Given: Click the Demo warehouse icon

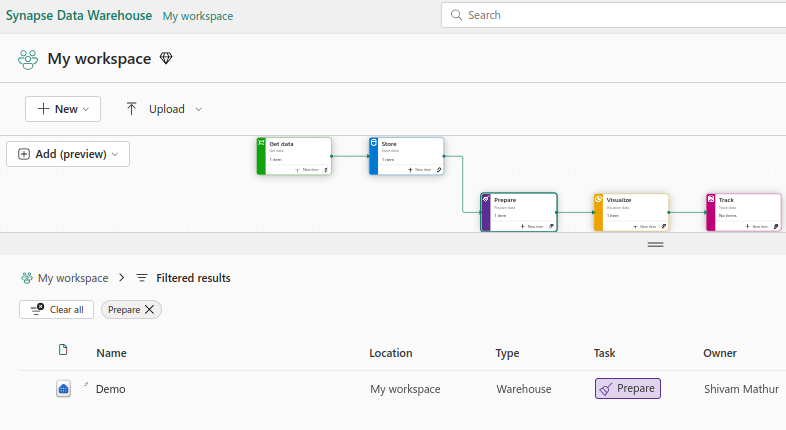Looking at the screenshot, I should coord(63,389).
